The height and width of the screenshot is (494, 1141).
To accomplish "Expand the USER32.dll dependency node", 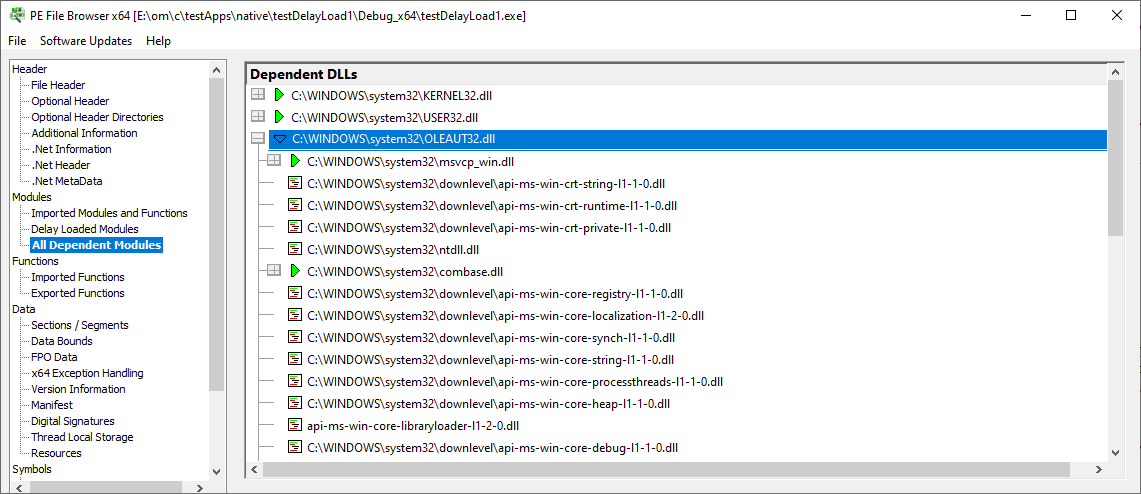I will [x=258, y=116].
